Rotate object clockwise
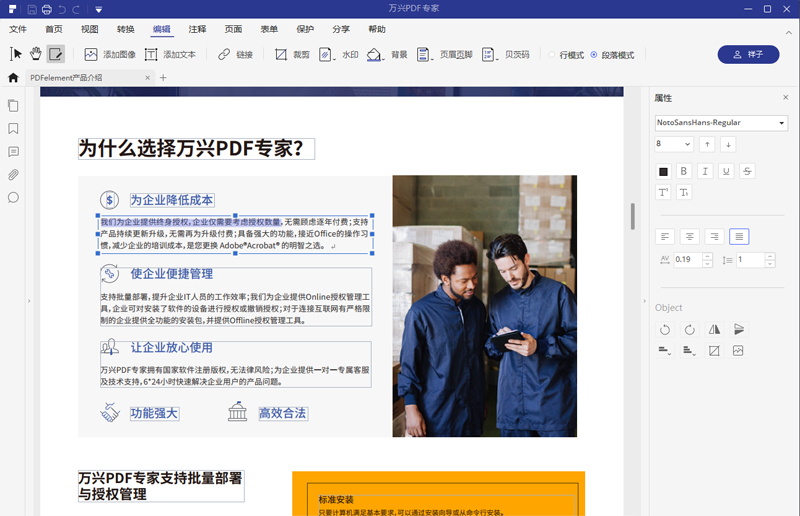Viewport: 800px width, 516px height. pyautogui.click(x=689, y=330)
